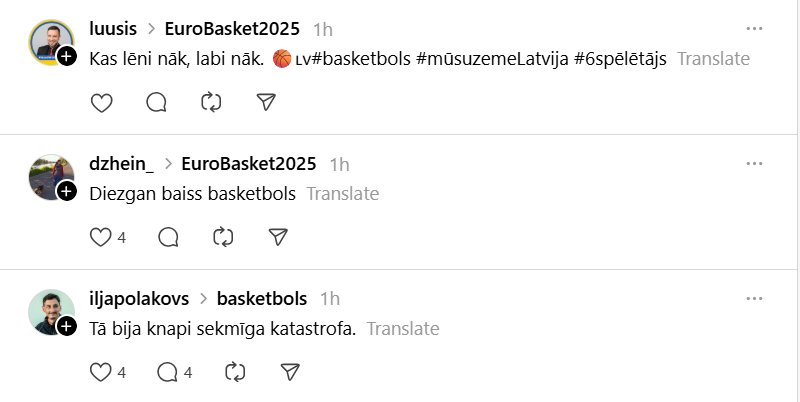Like the post by luusis
The width and height of the screenshot is (800, 402).
pyautogui.click(x=101, y=102)
